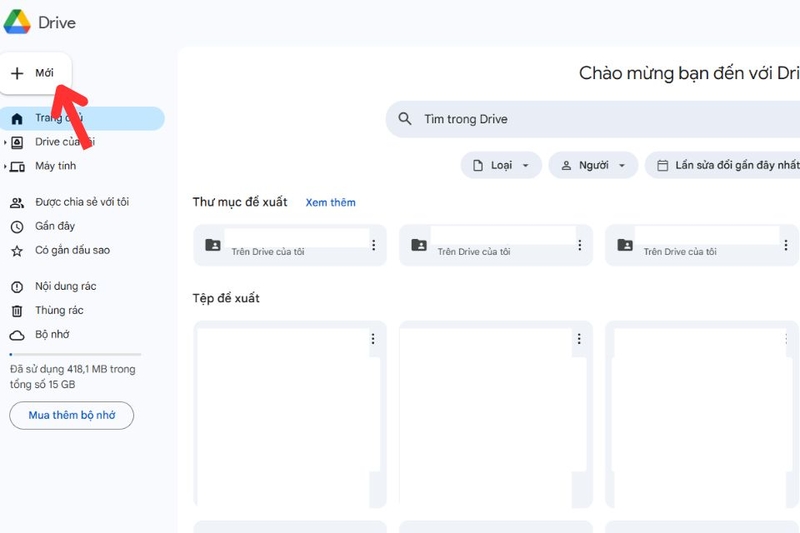Click the Google Drive logo
Image resolution: width=800 pixels, height=533 pixels.
(x=17, y=22)
